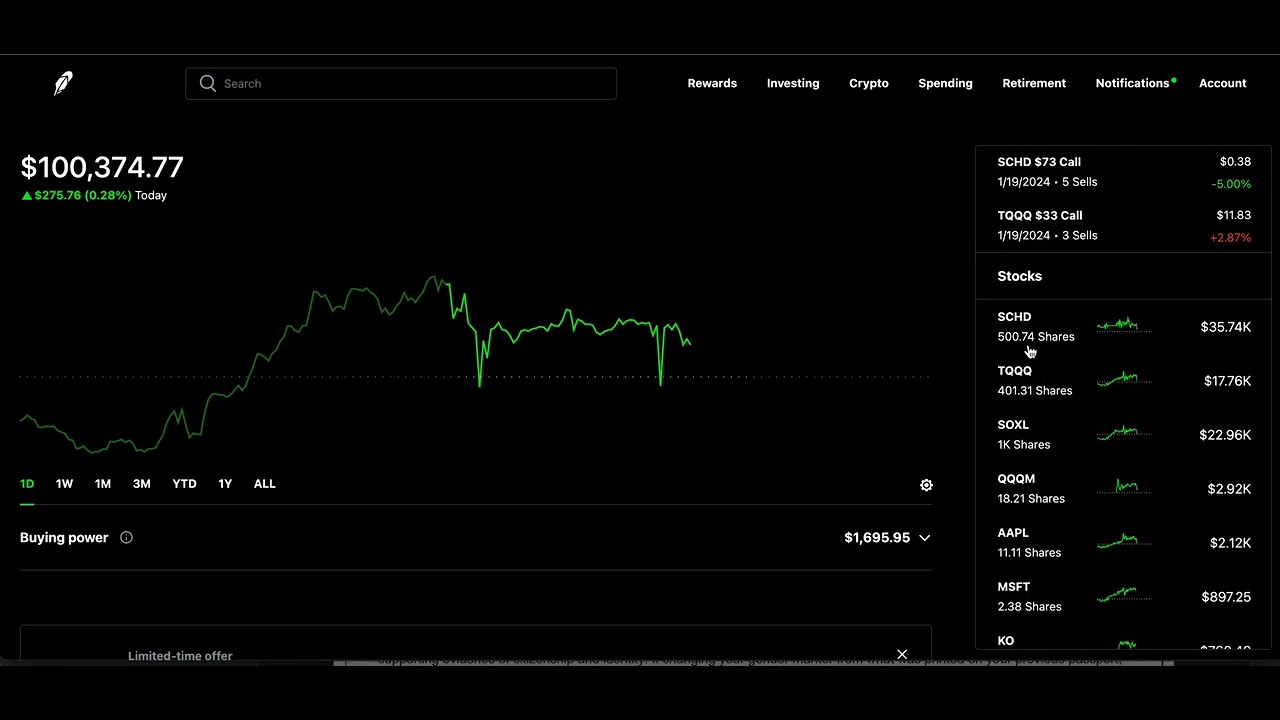Click the +2.87% TQQQ call change
Viewport: 1280px width, 720px height.
1230,238
